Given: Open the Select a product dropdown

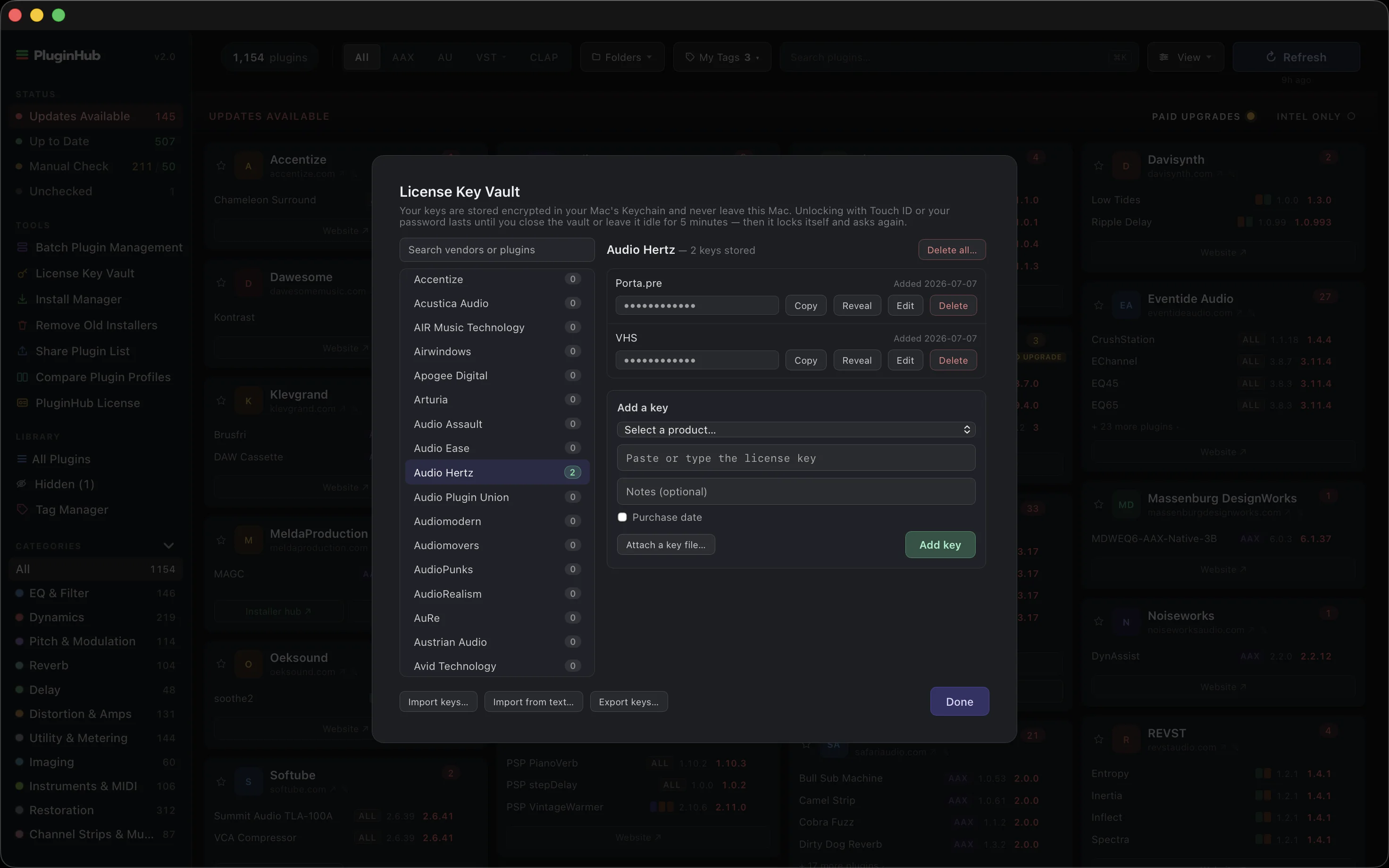Looking at the screenshot, I should pyautogui.click(x=796, y=430).
